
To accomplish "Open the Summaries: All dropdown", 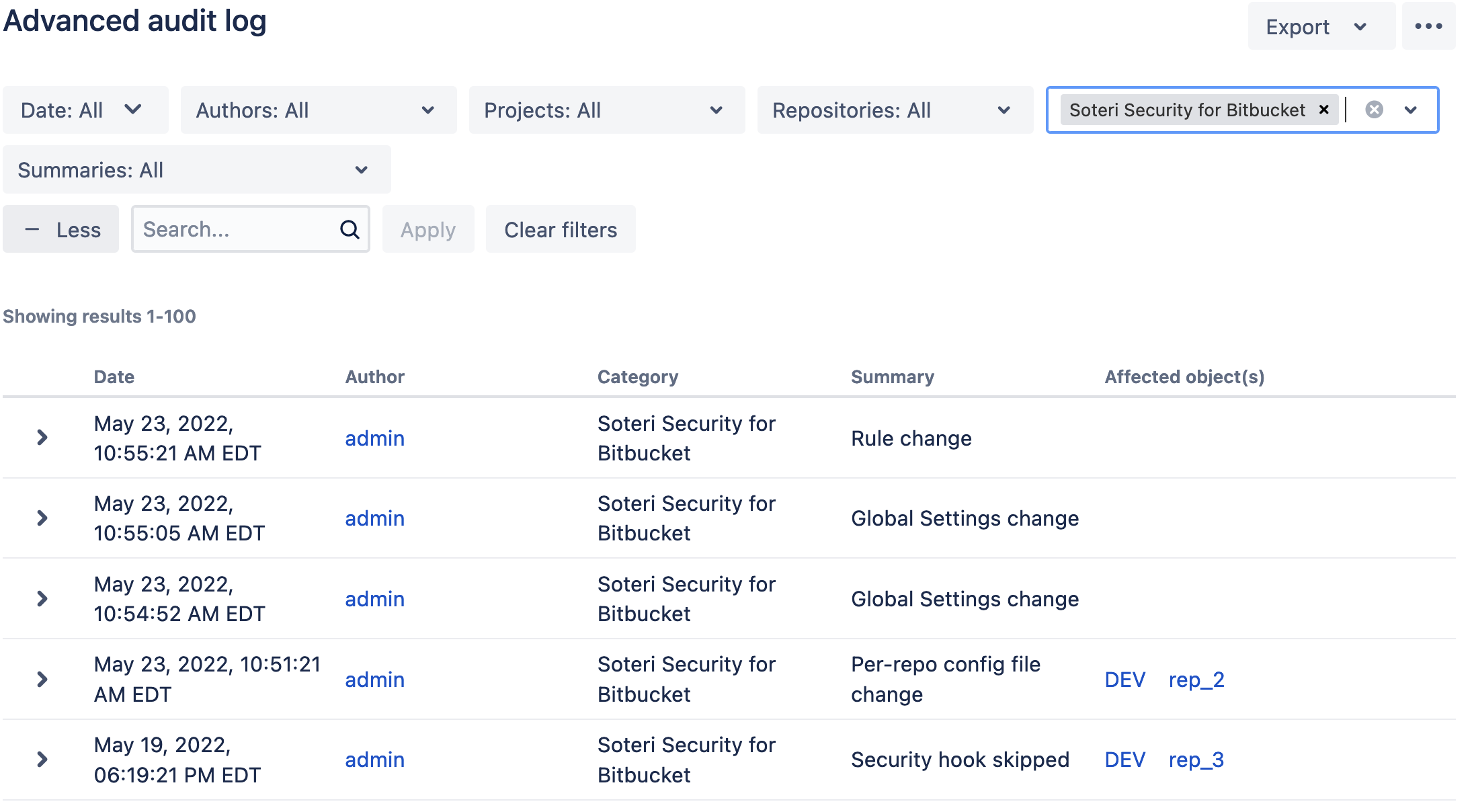I will (x=196, y=170).
